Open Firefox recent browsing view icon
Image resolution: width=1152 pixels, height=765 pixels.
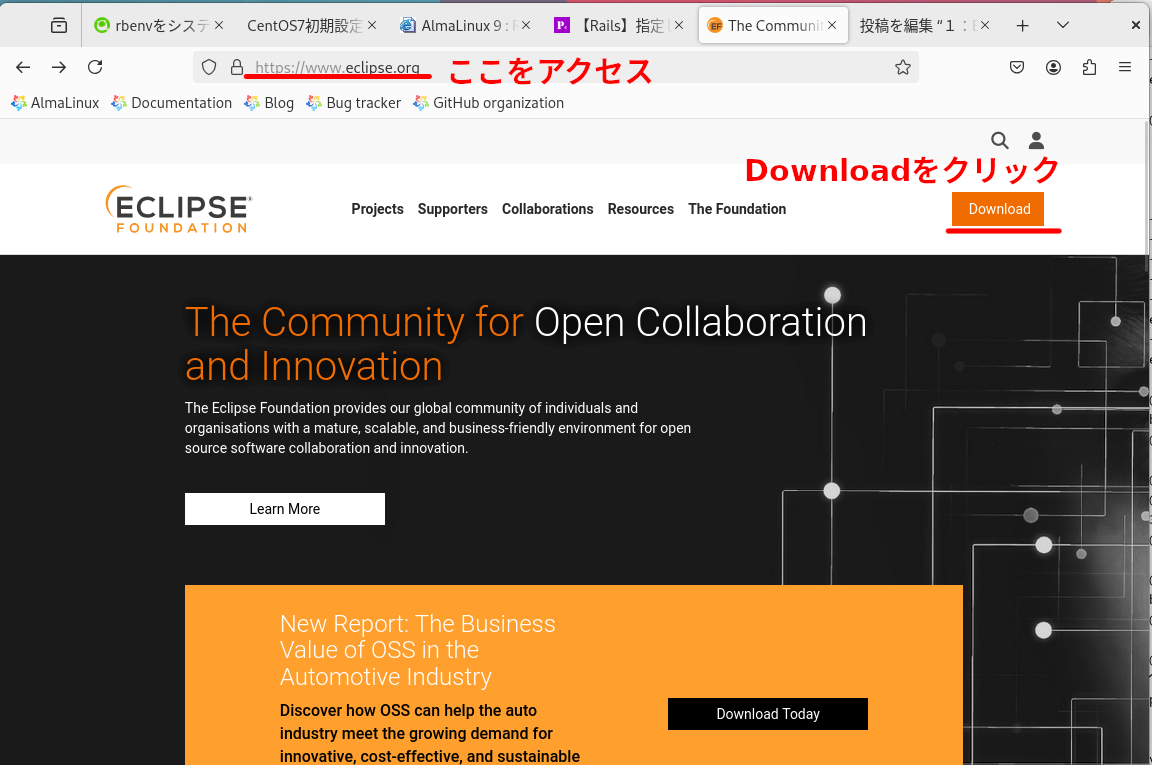59,26
